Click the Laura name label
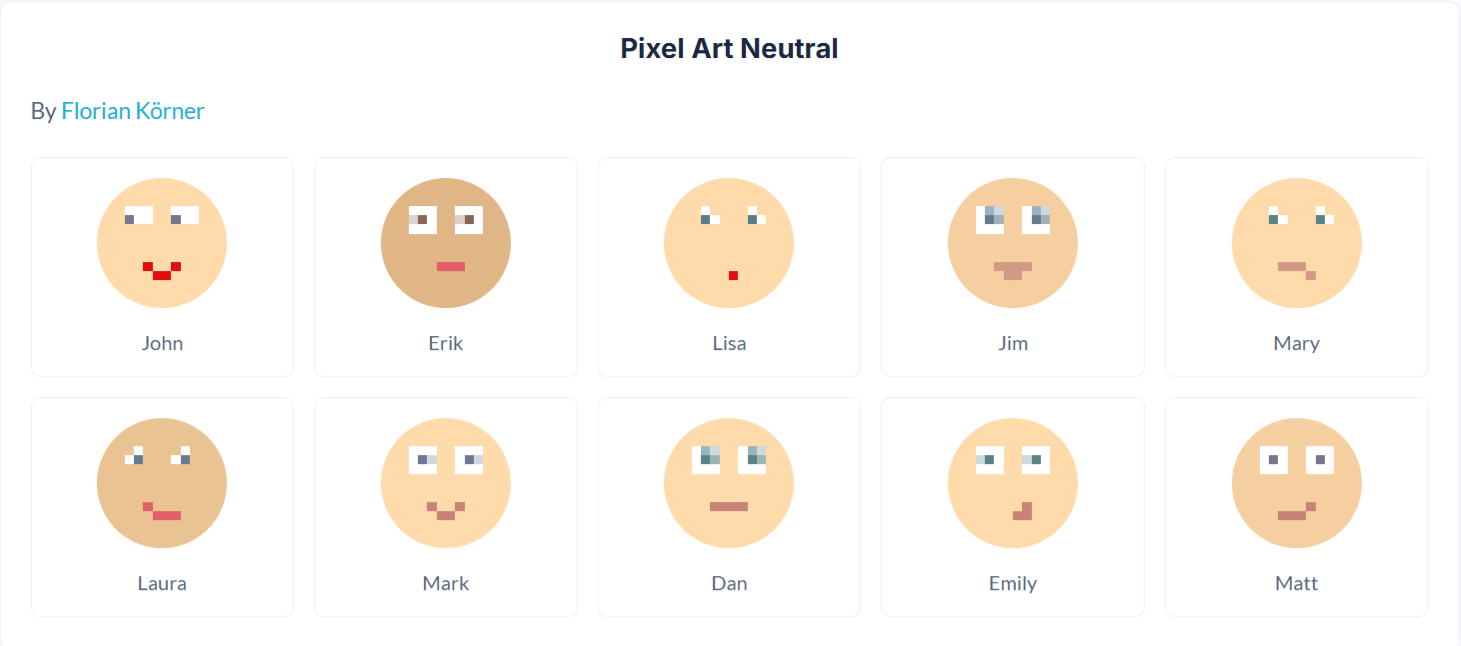Screen dimensions: 1461x646 [162, 584]
